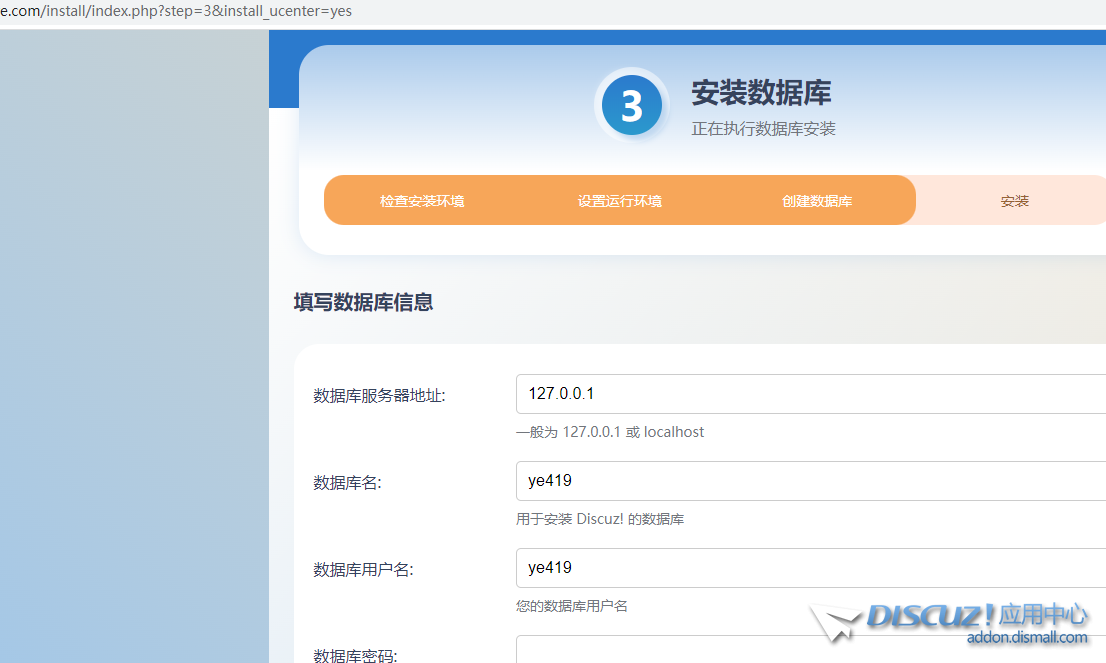Open the 安装 step tab

pyautogui.click(x=1014, y=201)
